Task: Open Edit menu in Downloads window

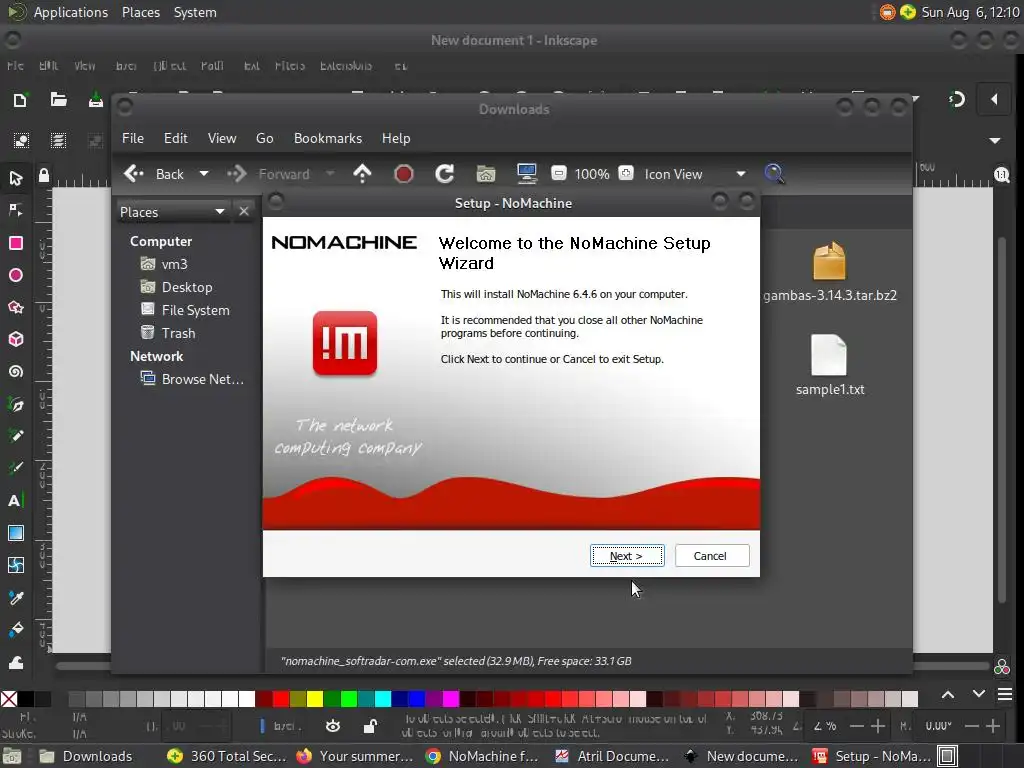Action: tap(176, 138)
